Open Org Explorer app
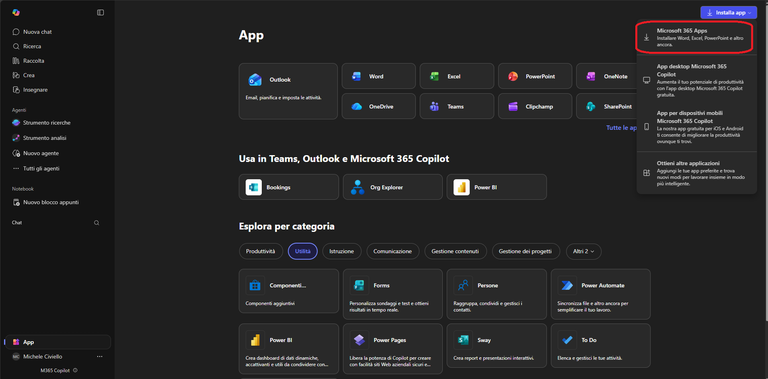This screenshot has height=379, width=768. (x=393, y=187)
